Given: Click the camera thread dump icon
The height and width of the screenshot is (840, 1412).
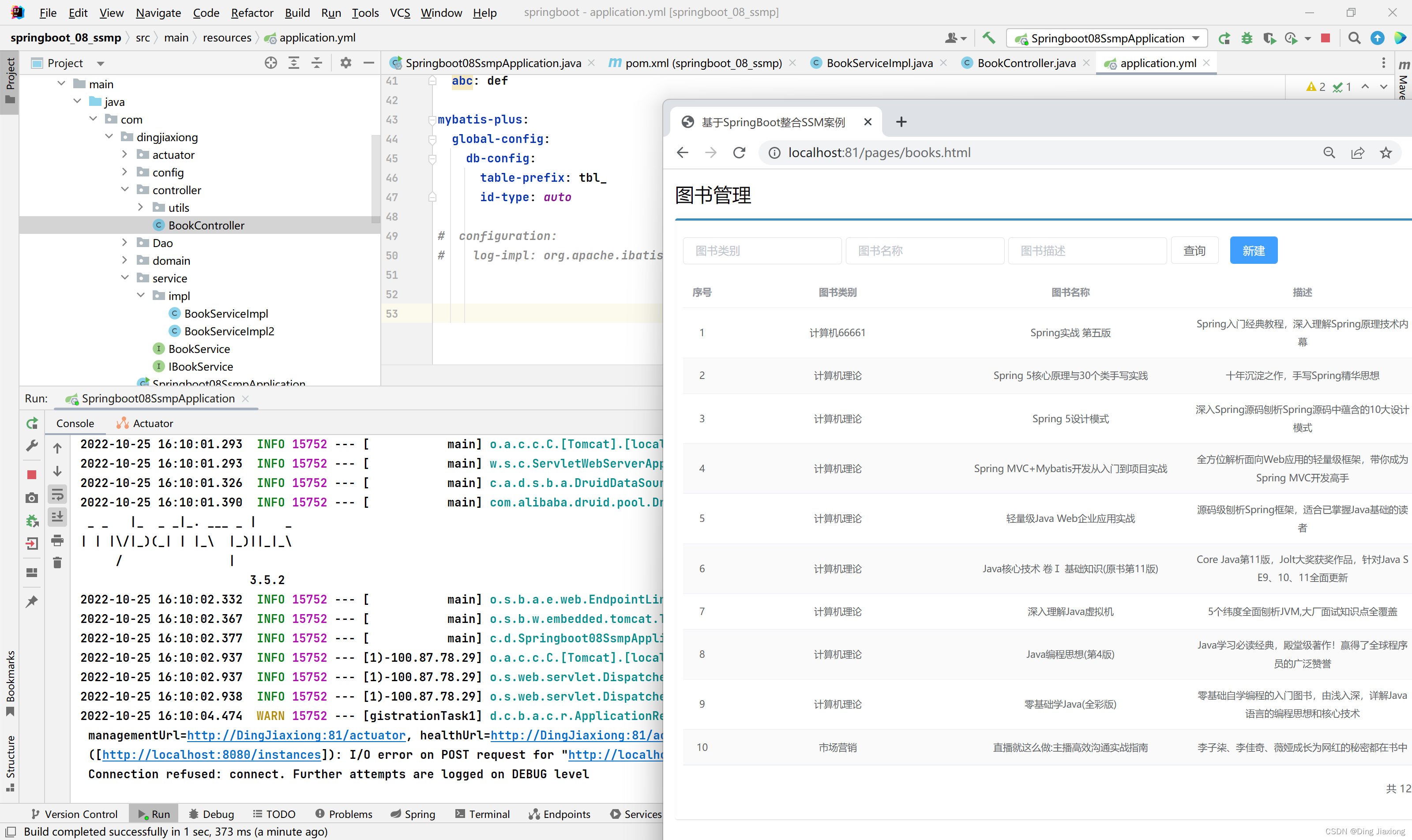Looking at the screenshot, I should [32, 498].
